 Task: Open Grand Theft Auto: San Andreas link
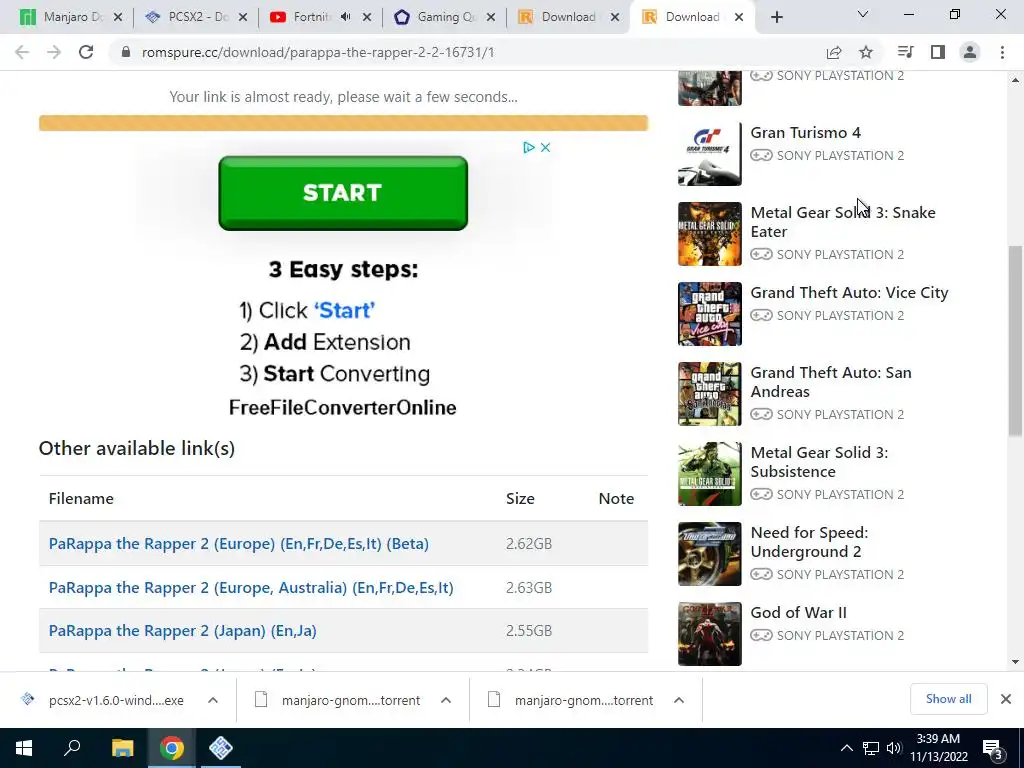(x=831, y=382)
